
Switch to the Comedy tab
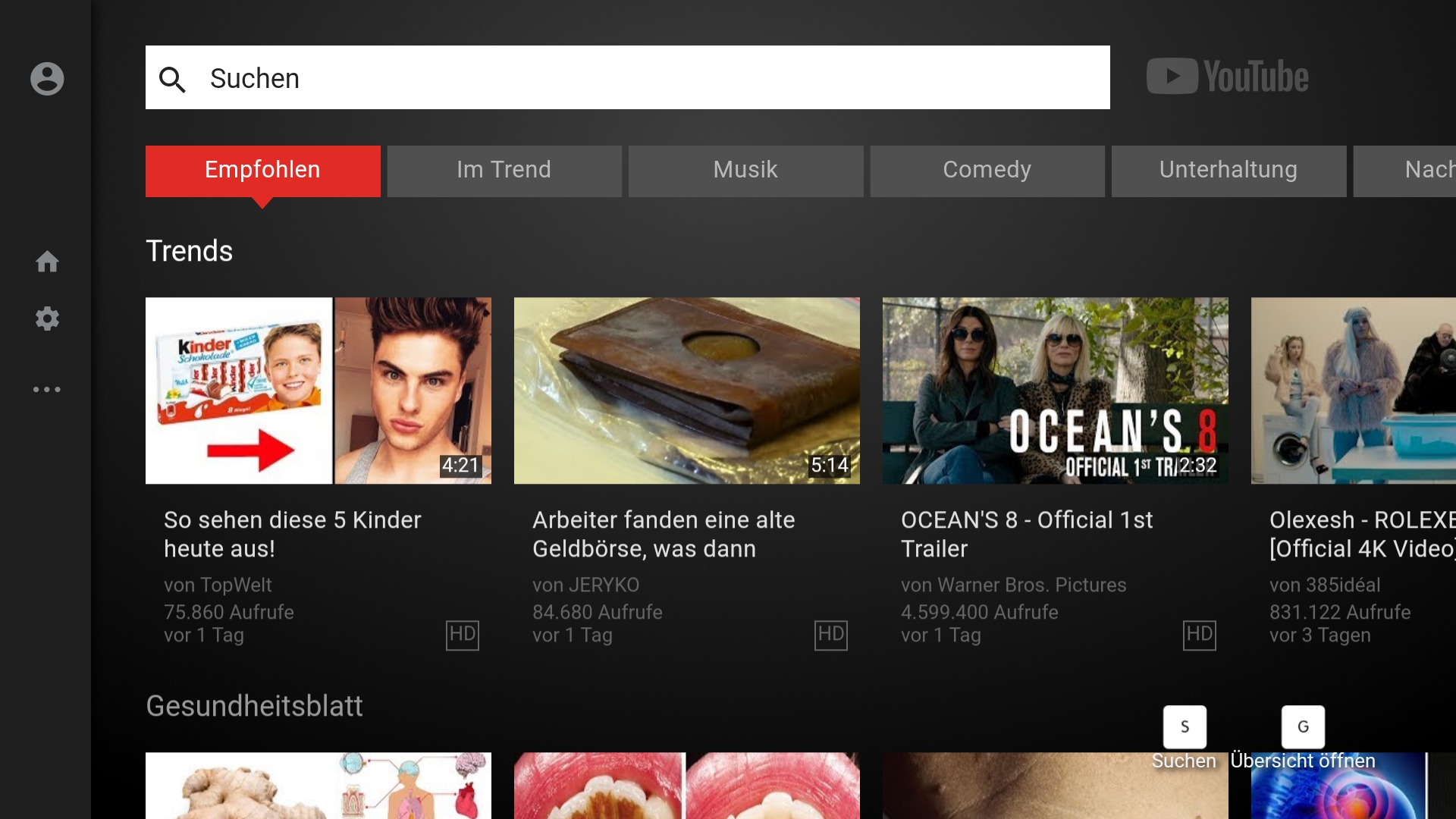click(x=987, y=170)
